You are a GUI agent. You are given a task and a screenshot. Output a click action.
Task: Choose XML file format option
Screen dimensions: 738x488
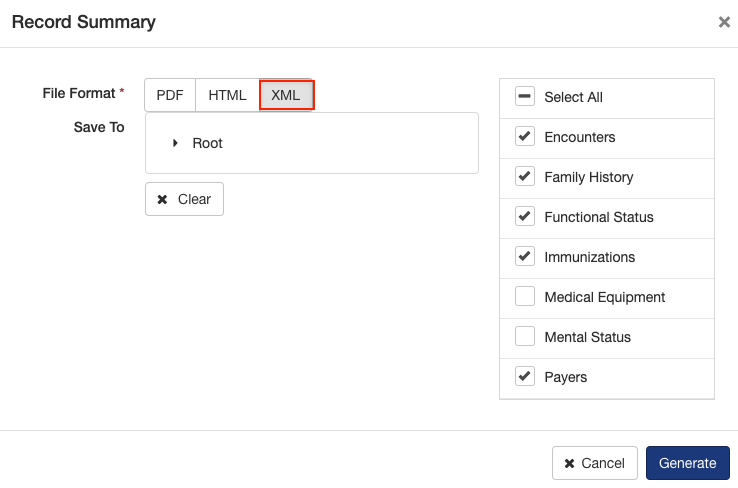(286, 95)
